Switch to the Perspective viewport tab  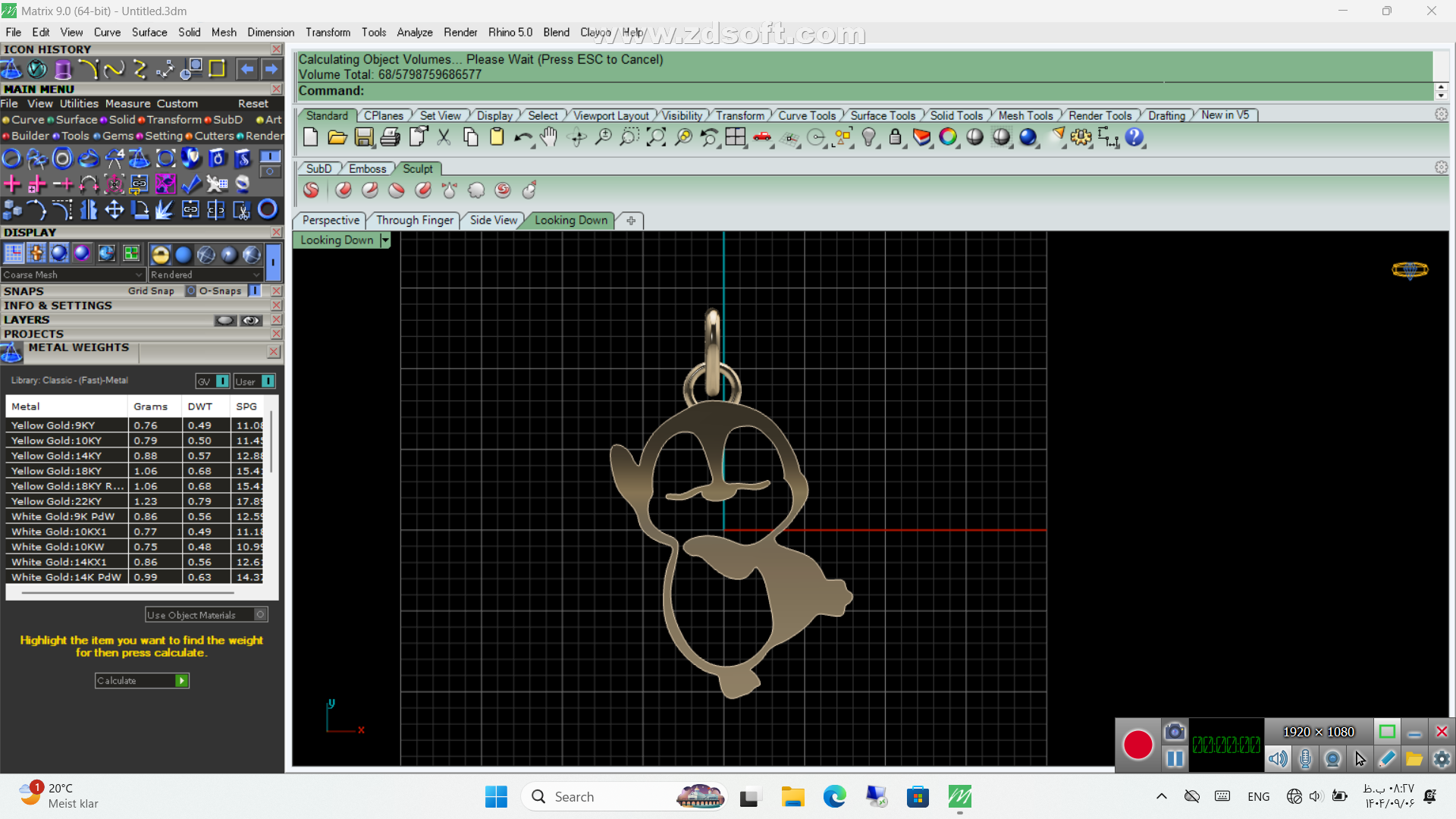(331, 220)
